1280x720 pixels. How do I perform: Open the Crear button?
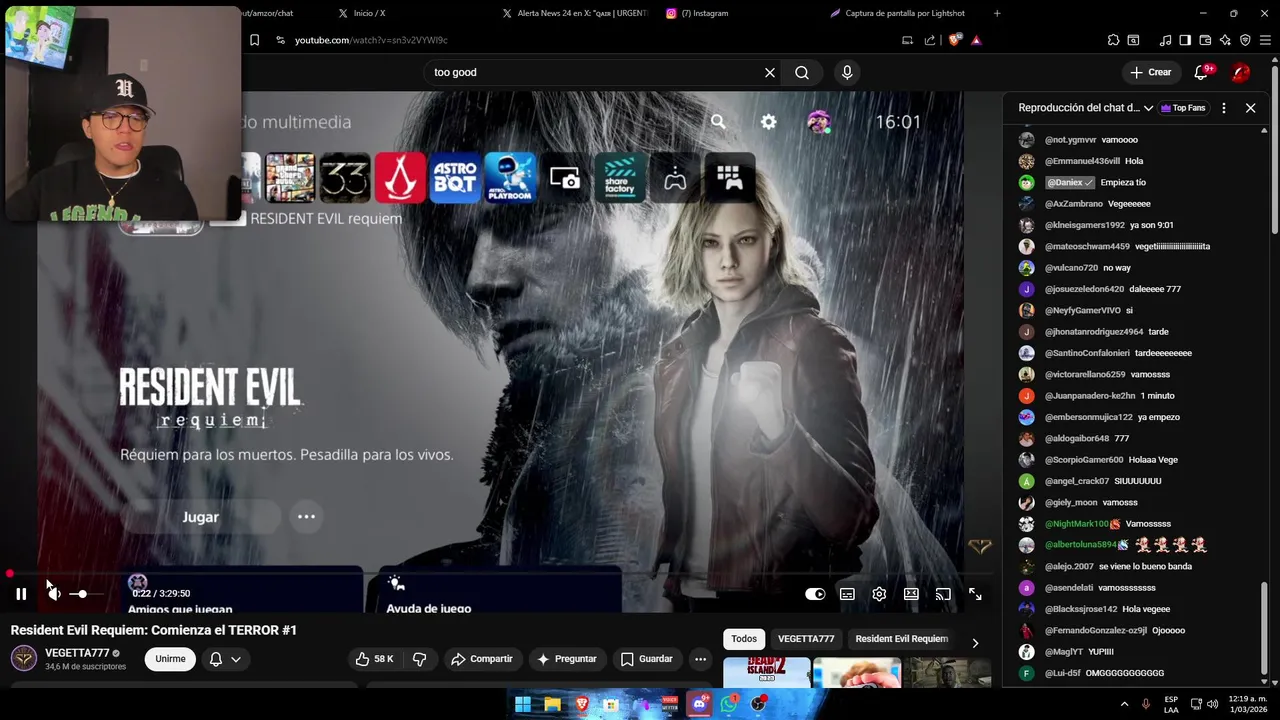[x=1151, y=72]
